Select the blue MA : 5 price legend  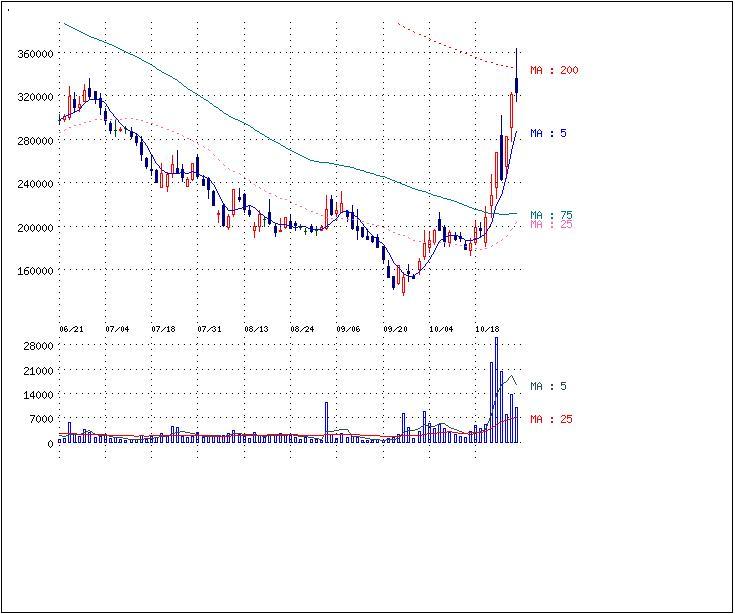click(x=548, y=133)
